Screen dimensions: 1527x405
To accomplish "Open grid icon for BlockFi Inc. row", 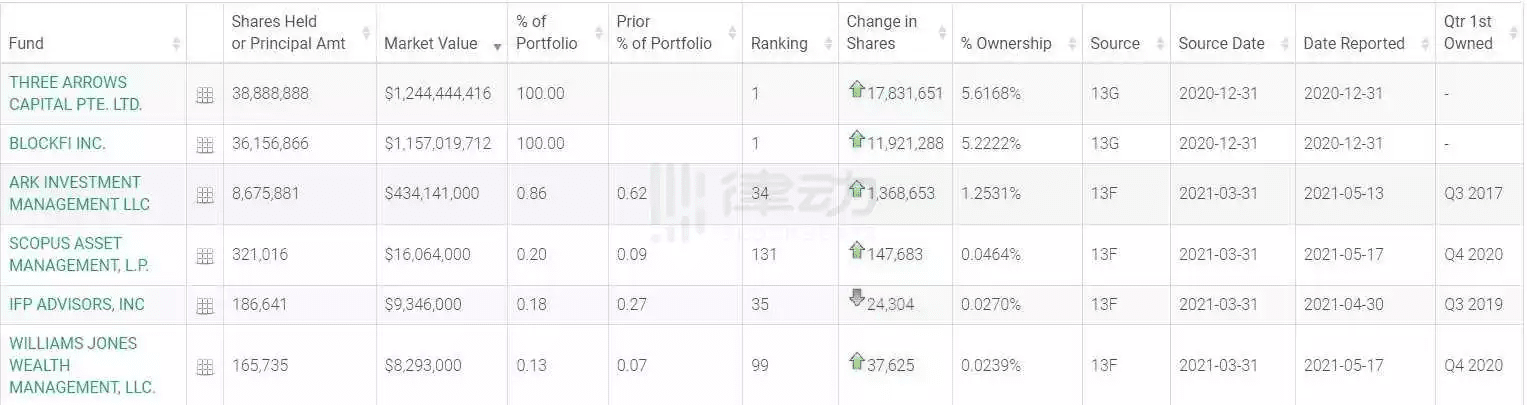I will [x=205, y=145].
